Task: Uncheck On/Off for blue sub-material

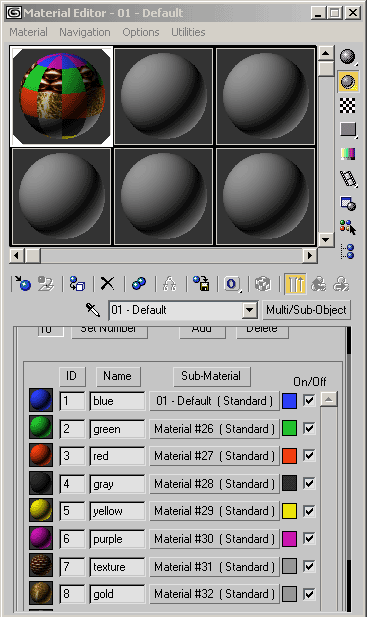Action: click(x=309, y=401)
